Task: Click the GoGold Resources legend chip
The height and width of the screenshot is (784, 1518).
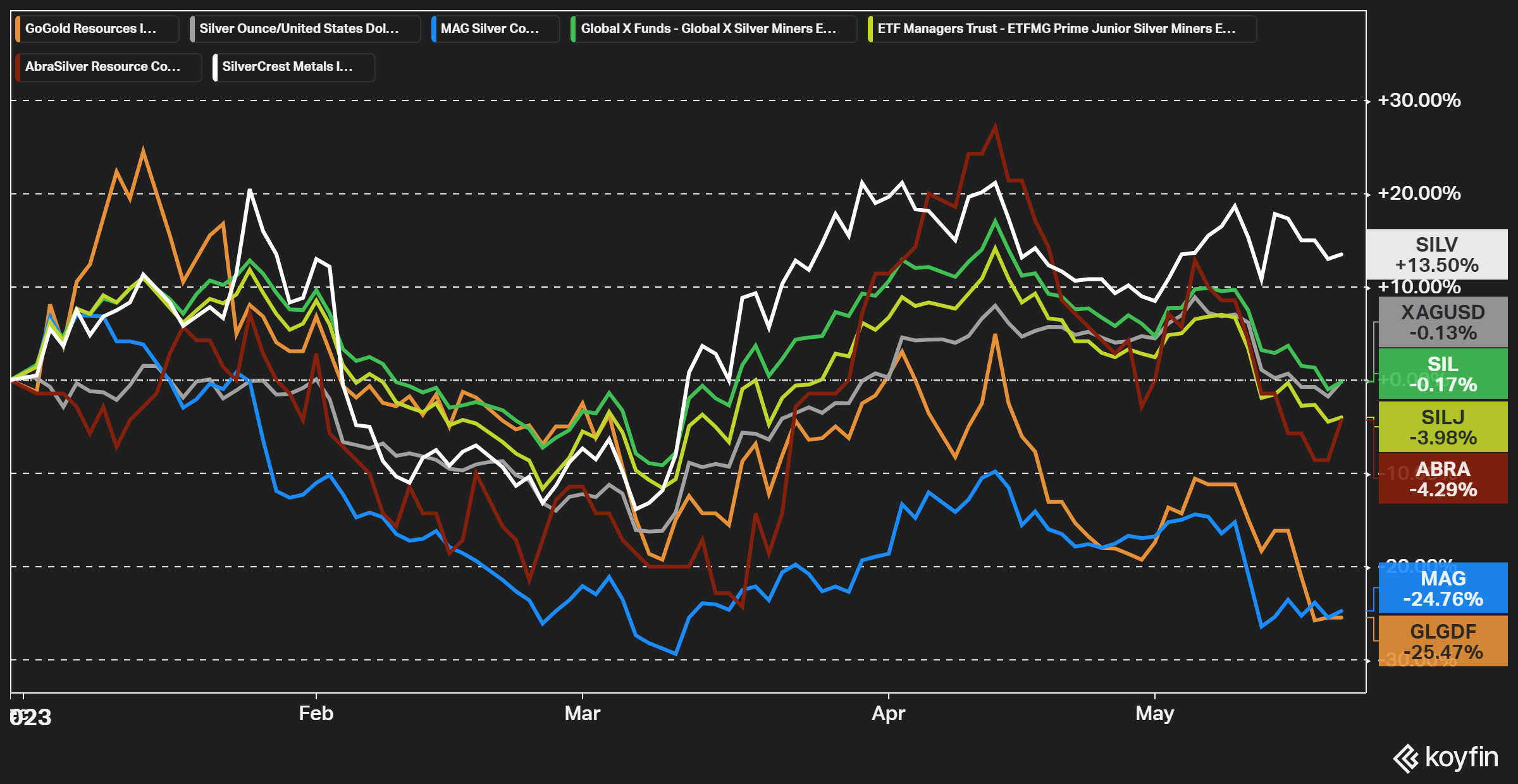Action: [96, 29]
